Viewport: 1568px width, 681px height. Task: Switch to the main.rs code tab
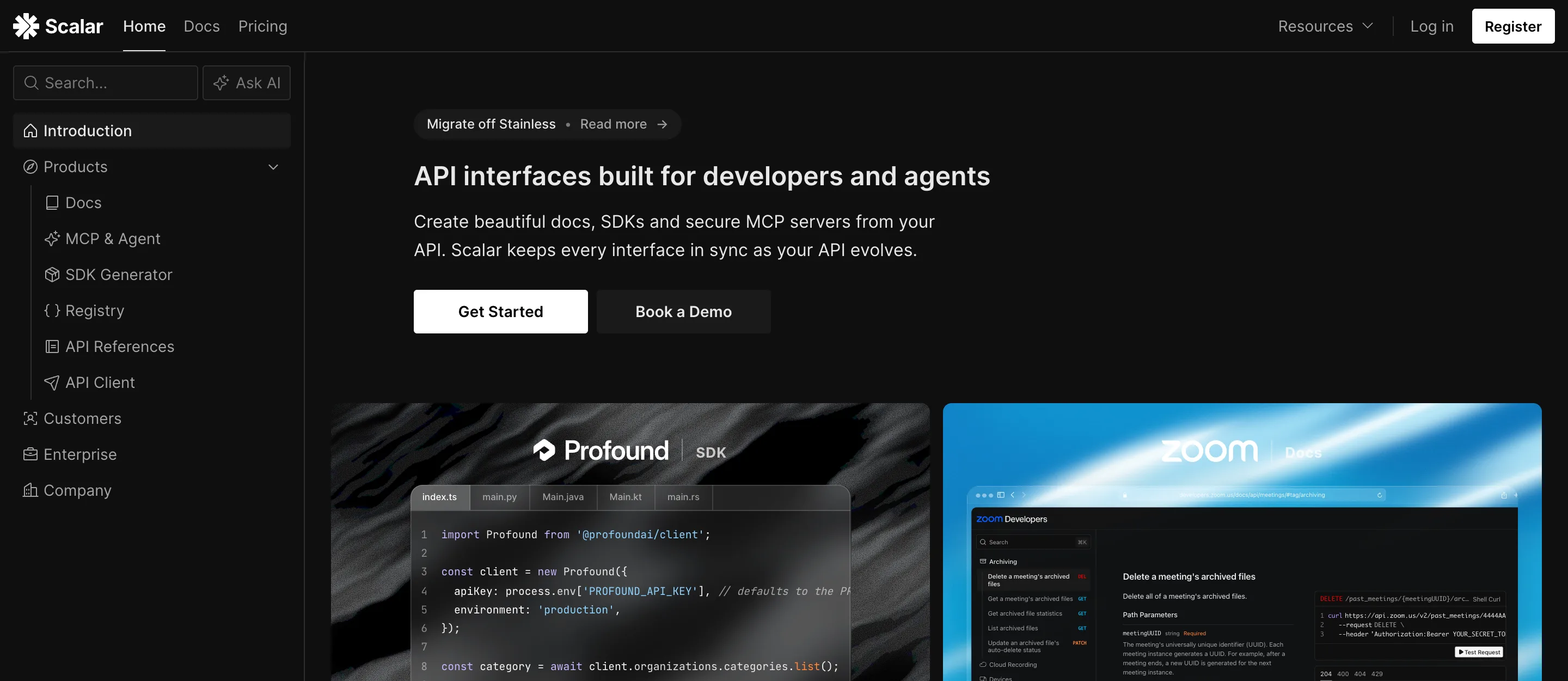click(x=683, y=497)
